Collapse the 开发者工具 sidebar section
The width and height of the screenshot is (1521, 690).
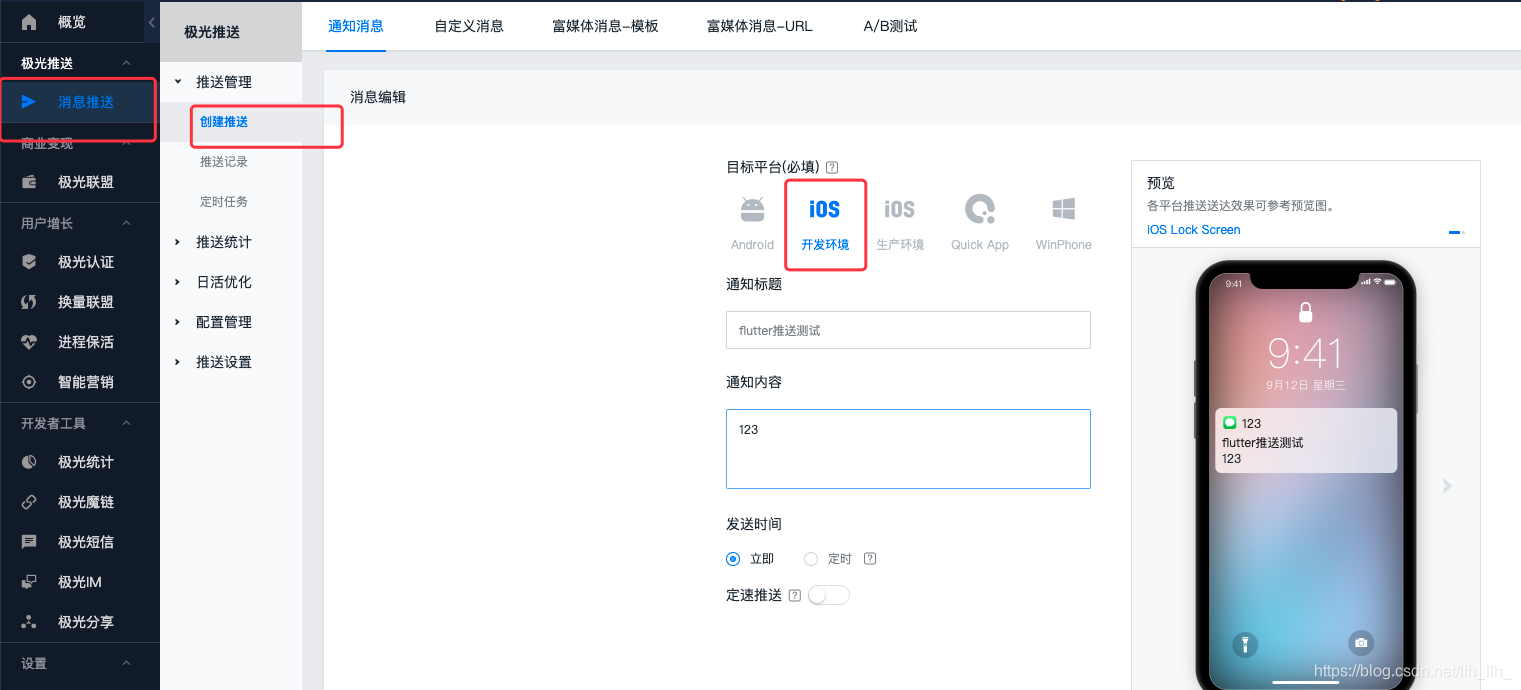pyautogui.click(x=126, y=423)
